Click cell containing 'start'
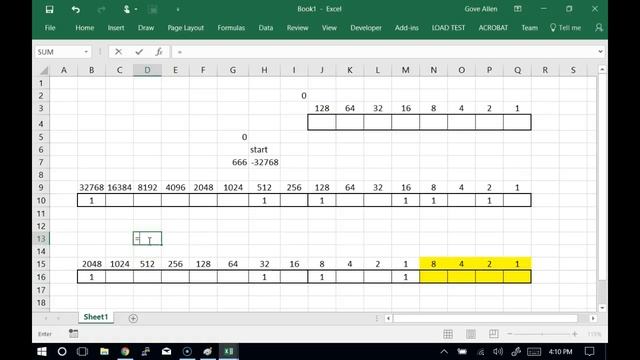This screenshot has width=640, height=360. [264, 149]
